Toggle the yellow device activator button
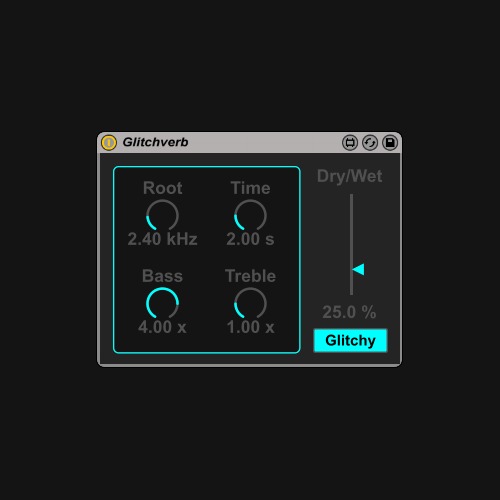 tap(109, 143)
